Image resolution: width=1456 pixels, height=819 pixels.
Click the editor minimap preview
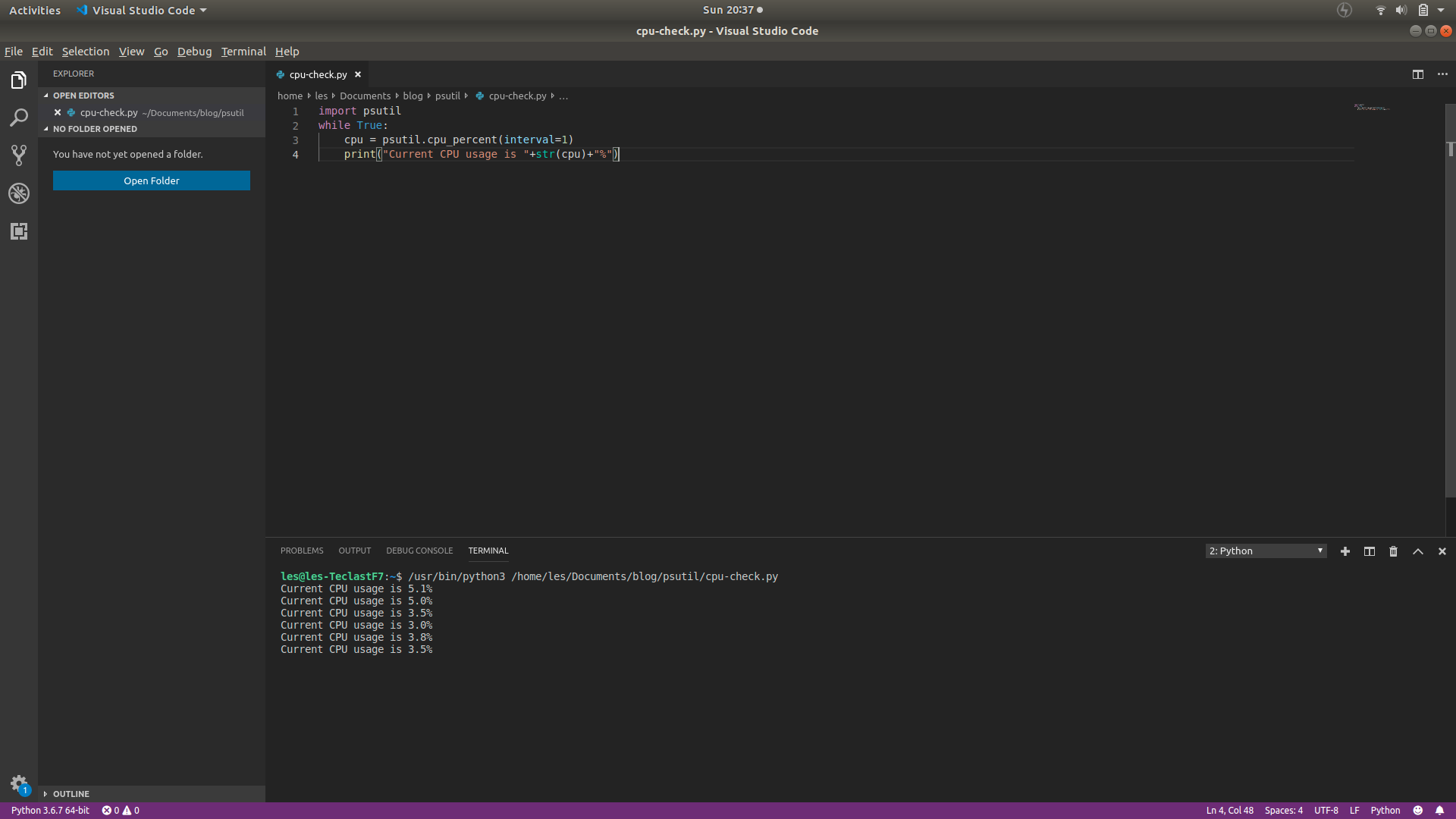point(1372,108)
